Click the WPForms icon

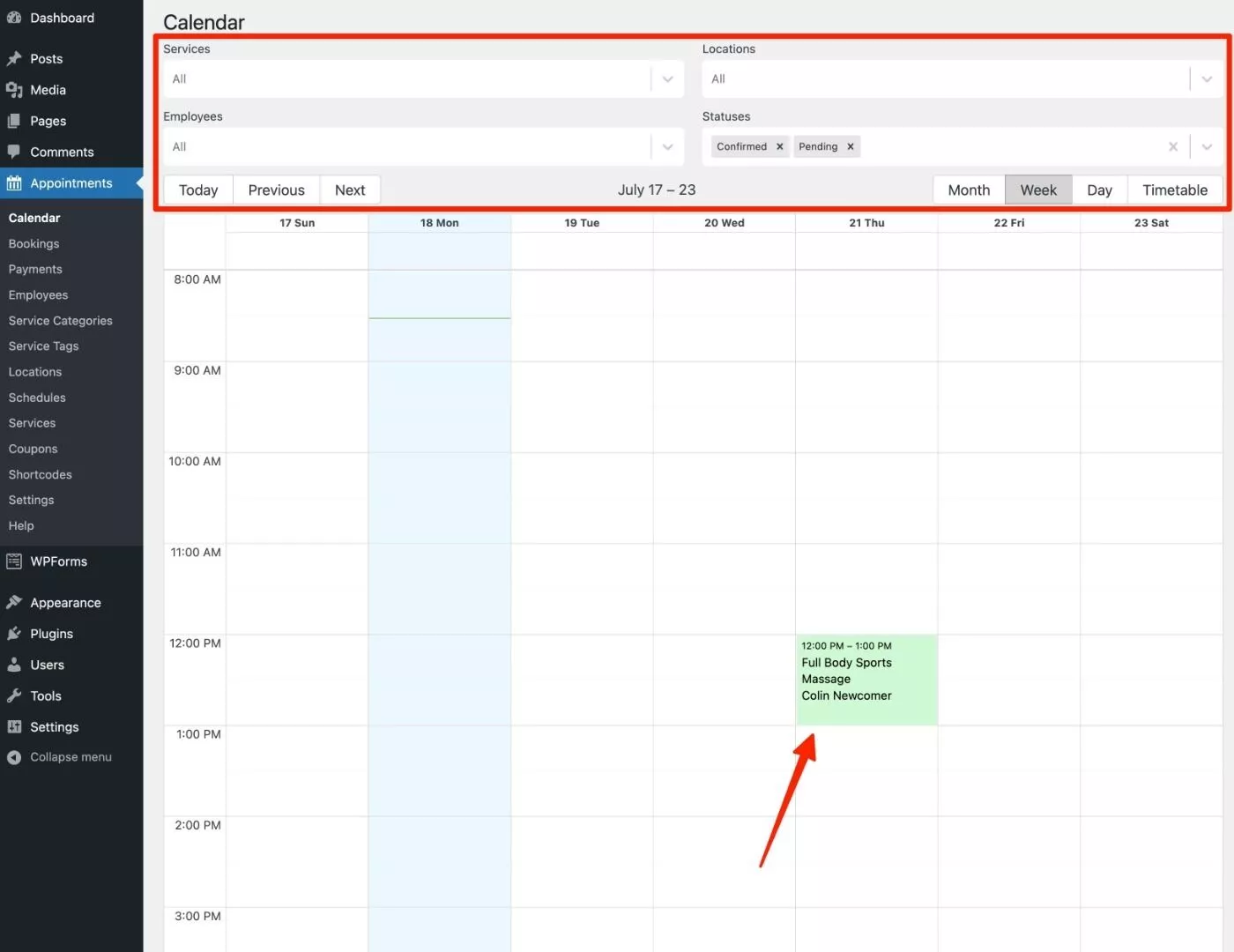click(14, 562)
